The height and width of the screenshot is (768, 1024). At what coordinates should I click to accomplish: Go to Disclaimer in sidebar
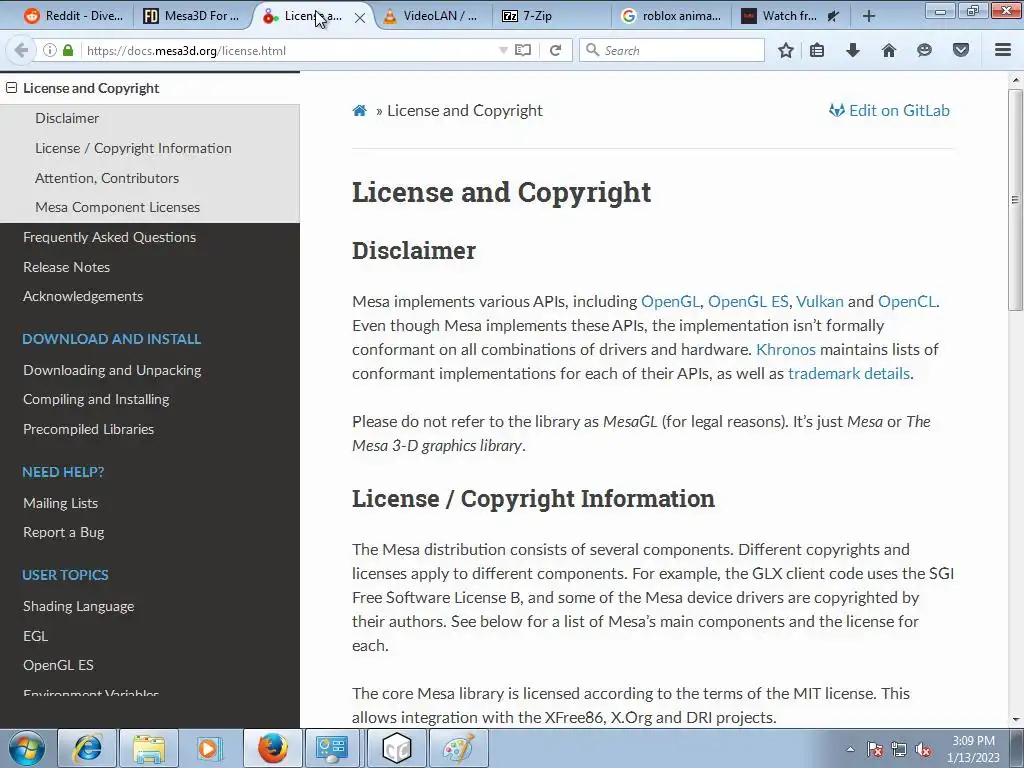coord(67,118)
